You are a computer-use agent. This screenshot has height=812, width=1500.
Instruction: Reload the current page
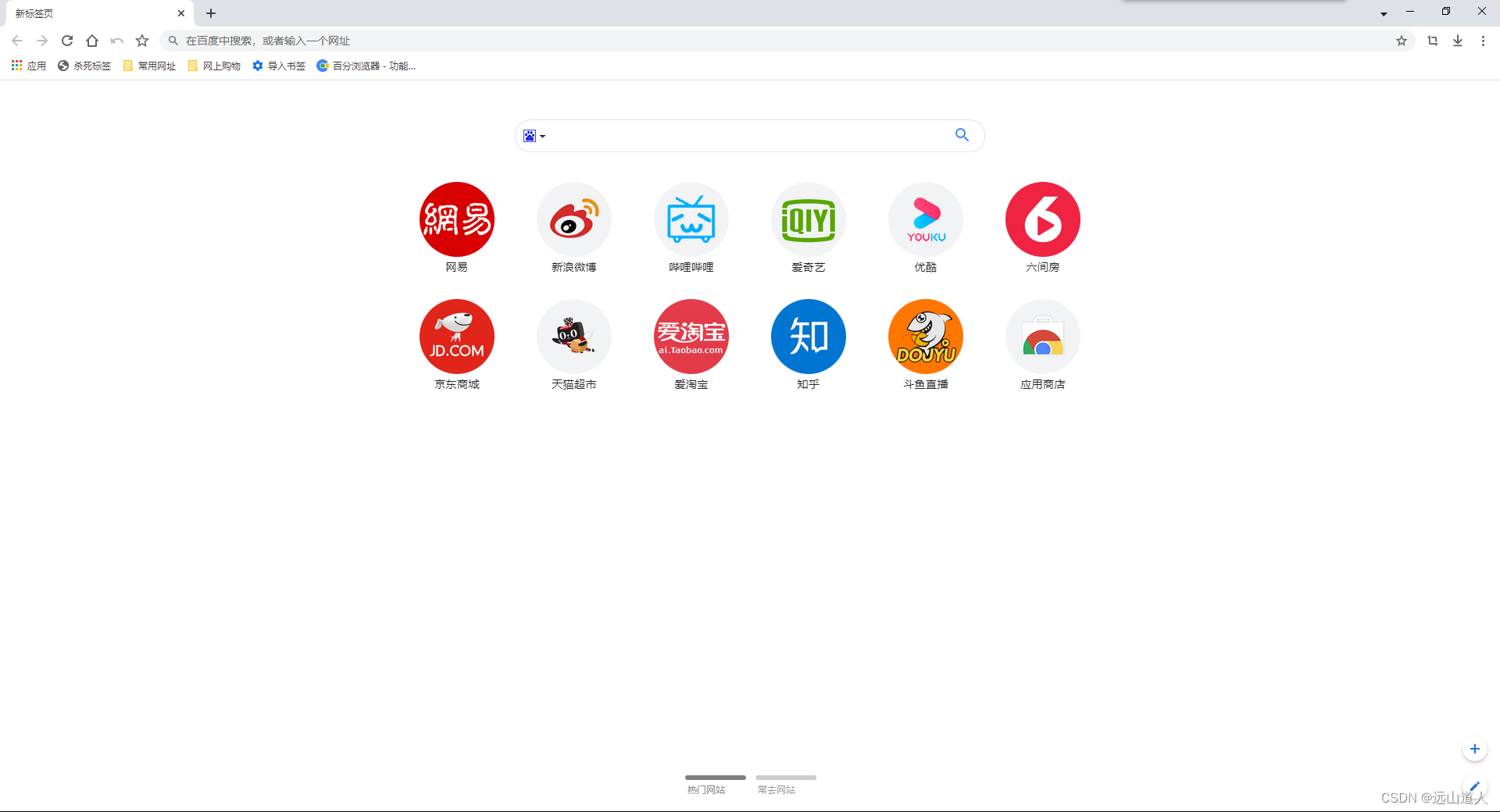pyautogui.click(x=67, y=41)
